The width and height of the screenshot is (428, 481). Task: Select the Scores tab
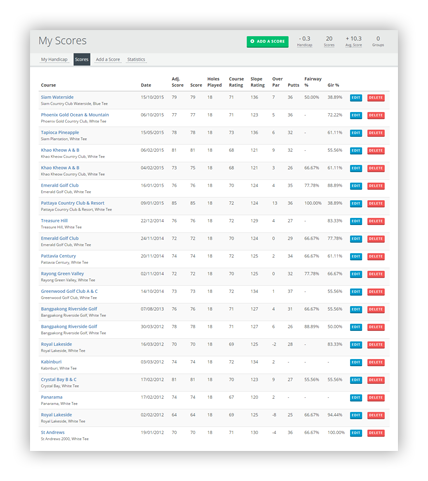coord(82,59)
